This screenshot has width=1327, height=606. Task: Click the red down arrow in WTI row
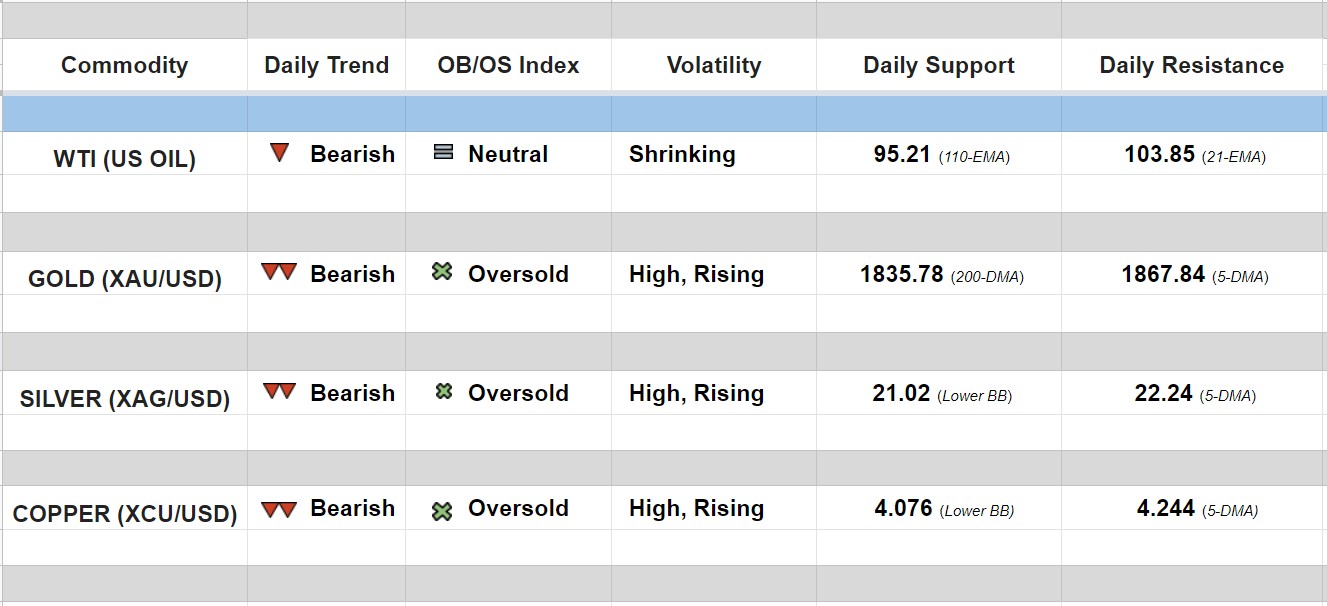coord(280,153)
